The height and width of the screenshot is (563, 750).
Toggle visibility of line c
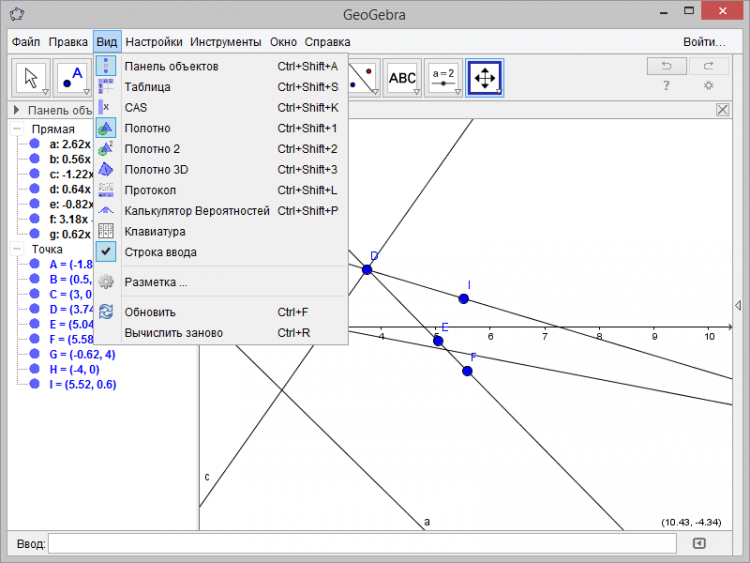click(34, 174)
